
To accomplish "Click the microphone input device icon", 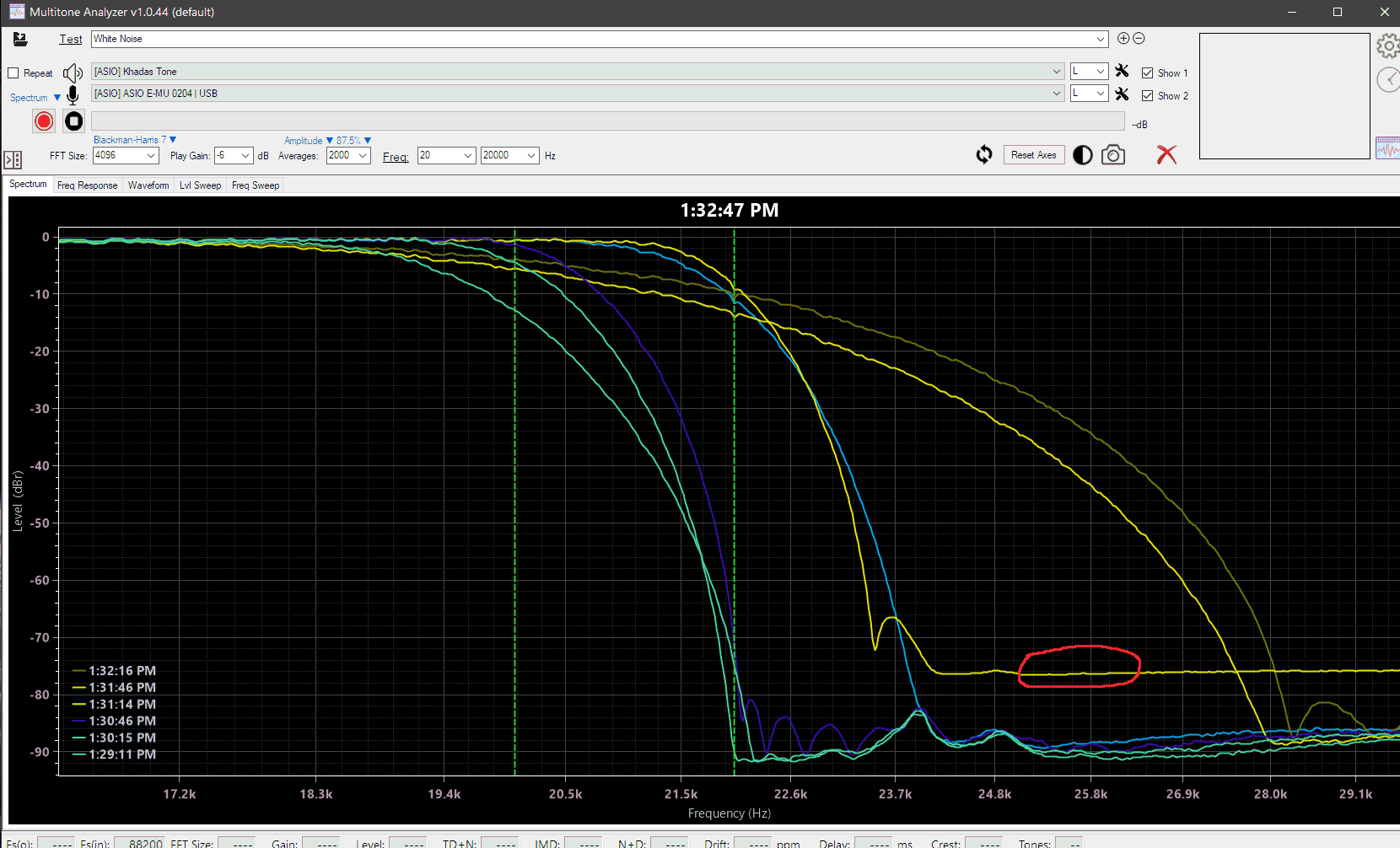I will pos(73,95).
